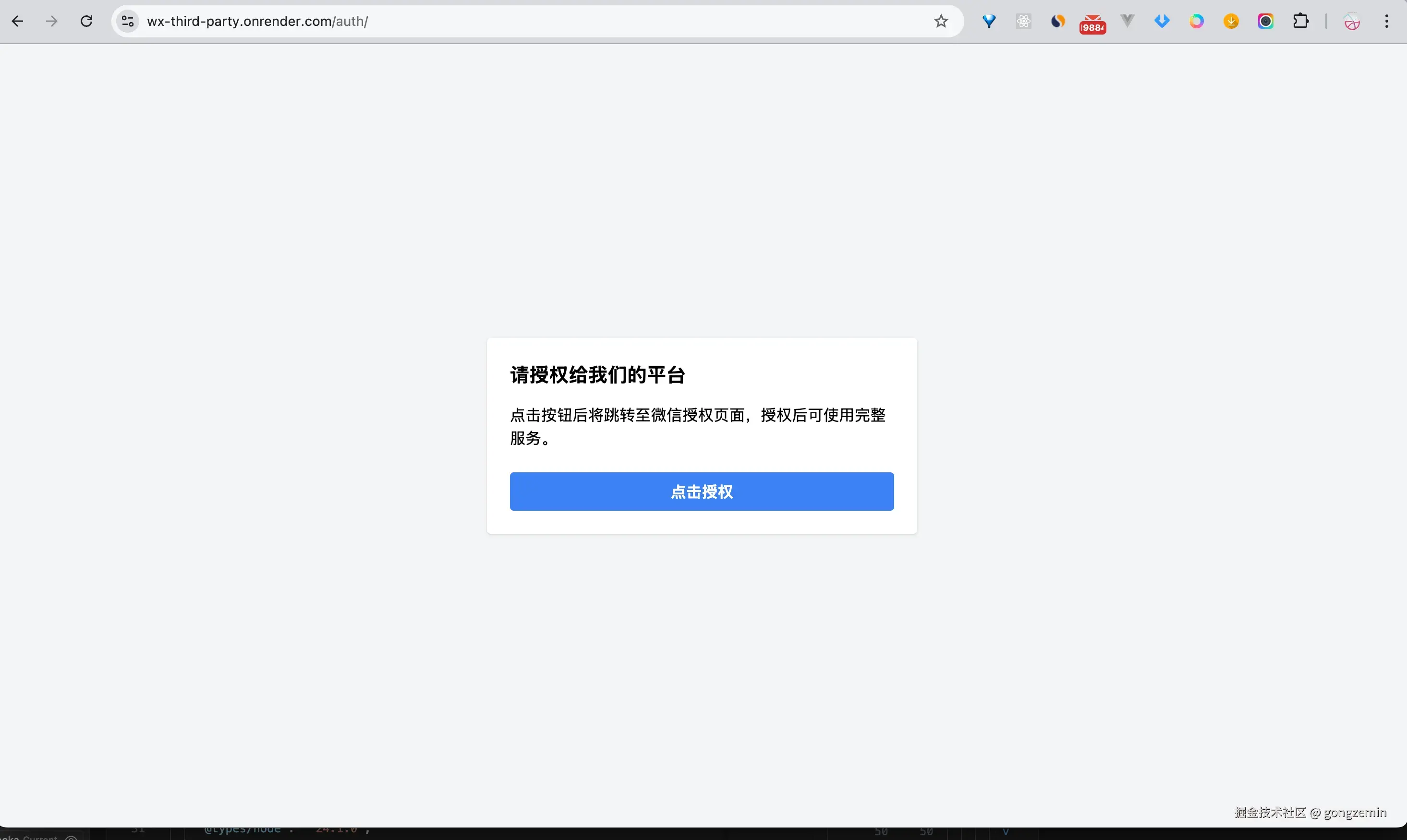
Task: Open the rainbow color ring extension
Action: pyautogui.click(x=1196, y=22)
